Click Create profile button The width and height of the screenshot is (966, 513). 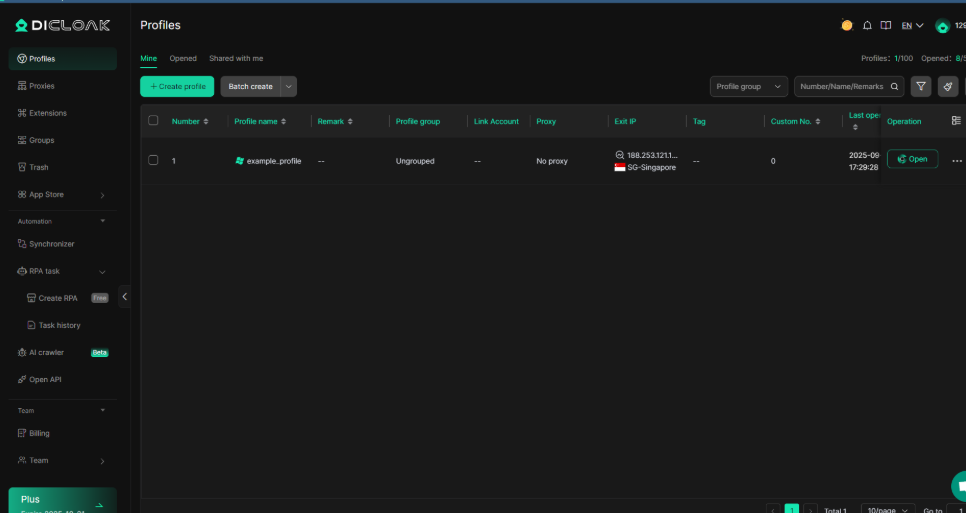coord(177,87)
